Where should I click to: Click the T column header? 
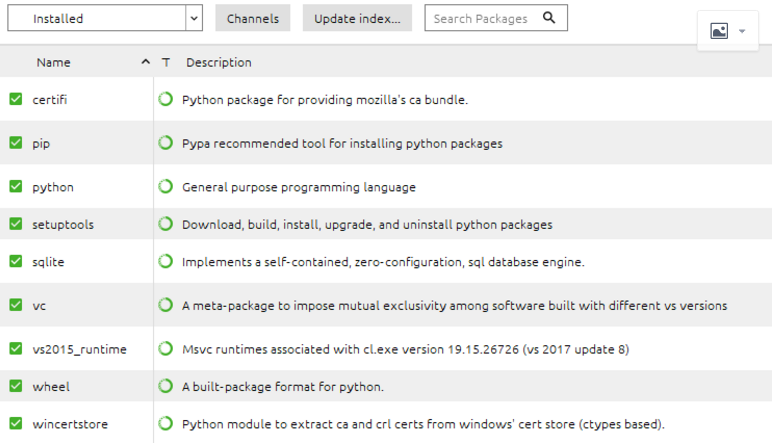pos(166,62)
